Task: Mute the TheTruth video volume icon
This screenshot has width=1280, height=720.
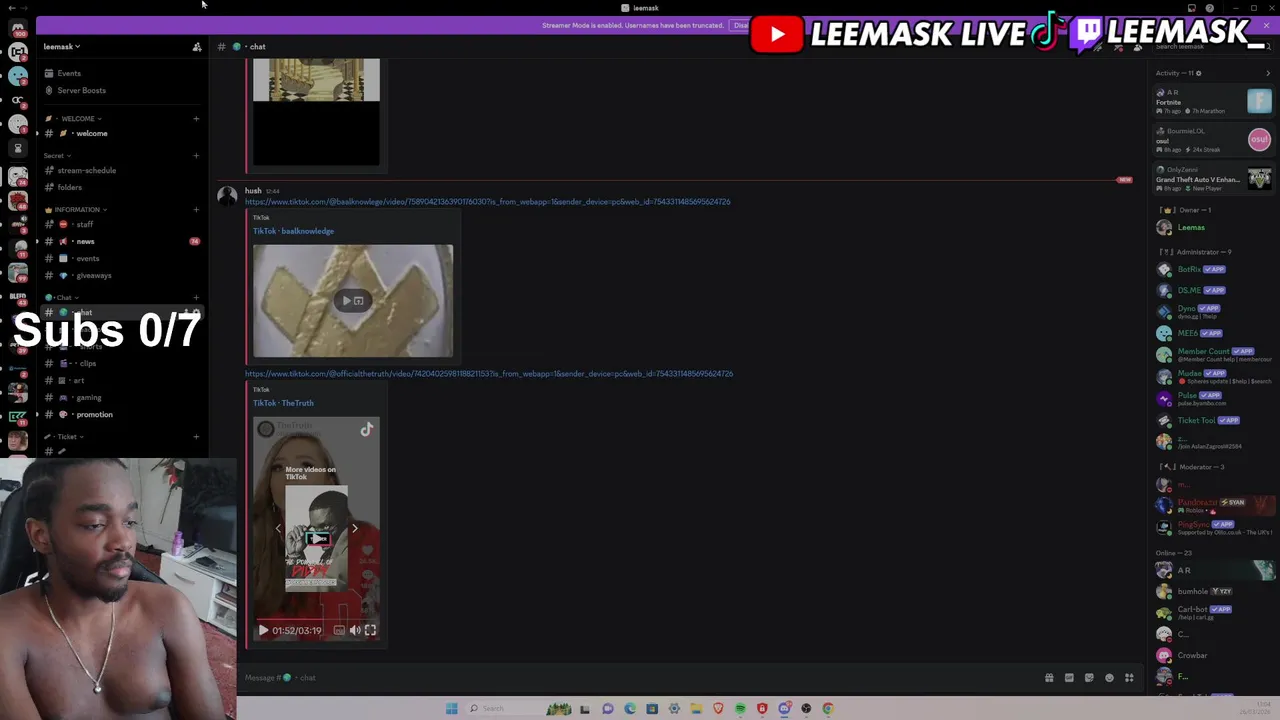Action: 354,630
